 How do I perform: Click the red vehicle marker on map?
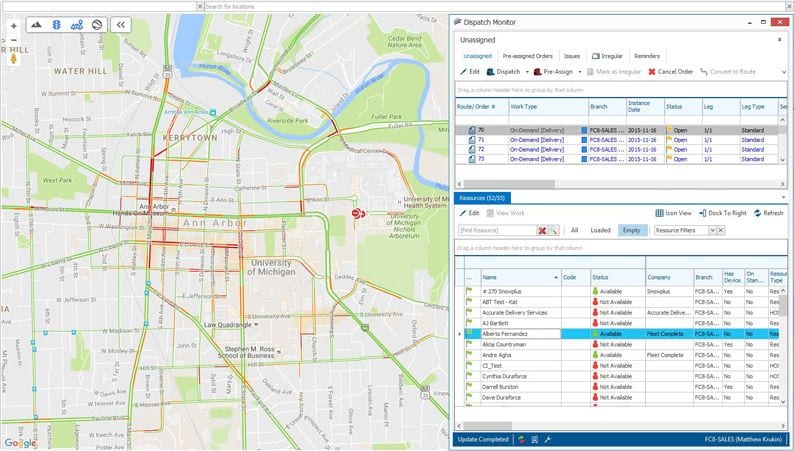[358, 214]
